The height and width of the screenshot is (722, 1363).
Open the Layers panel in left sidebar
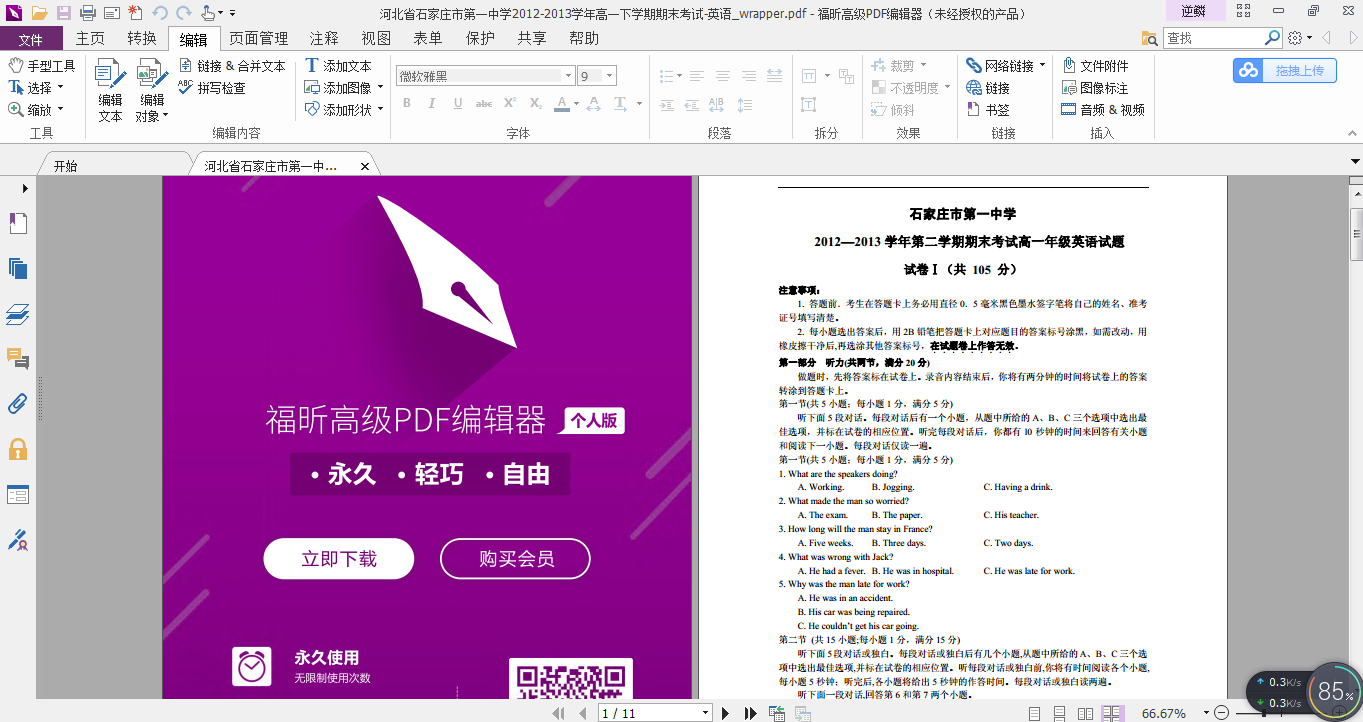tap(18, 314)
